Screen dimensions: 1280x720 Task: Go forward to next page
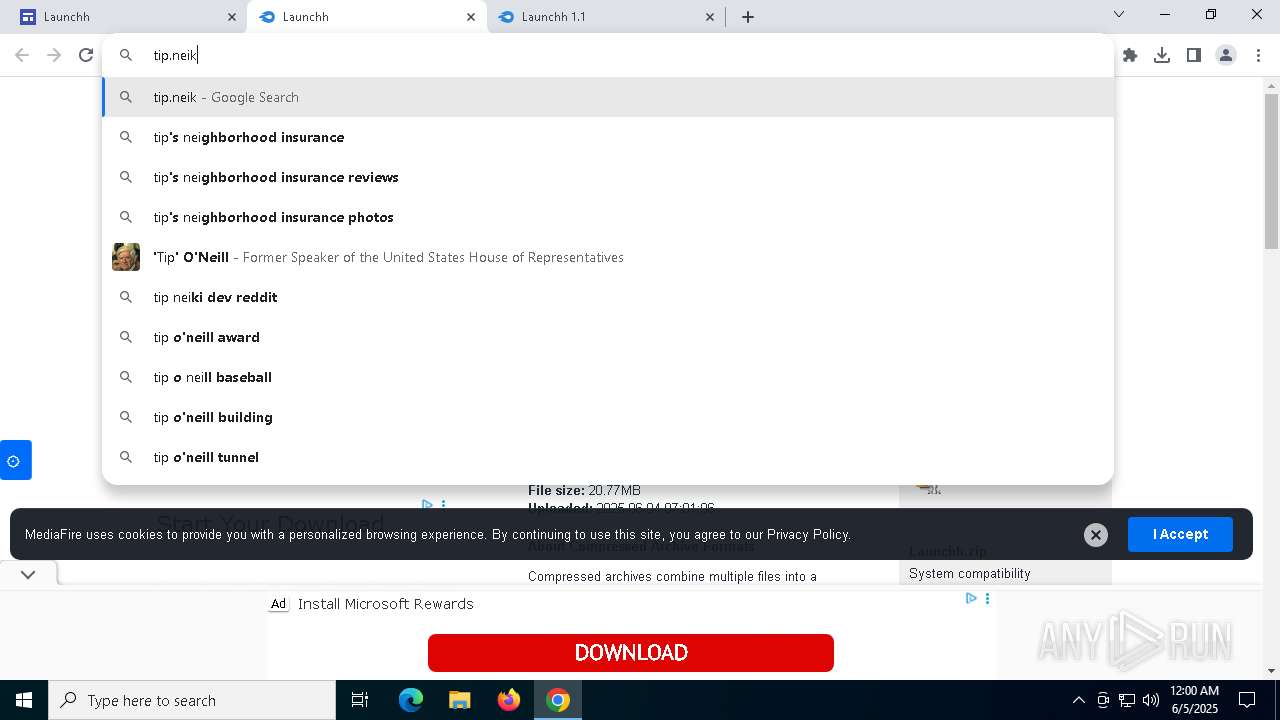point(54,55)
